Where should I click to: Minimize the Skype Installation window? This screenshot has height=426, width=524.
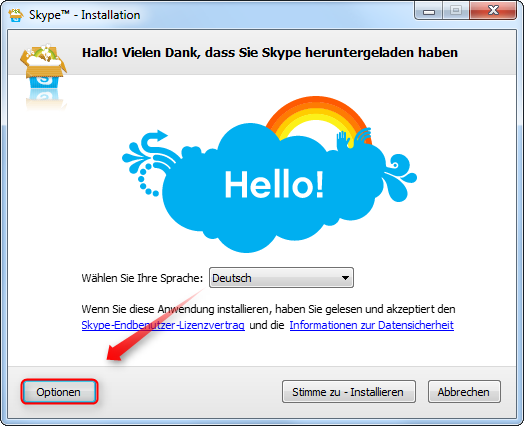[x=429, y=11]
